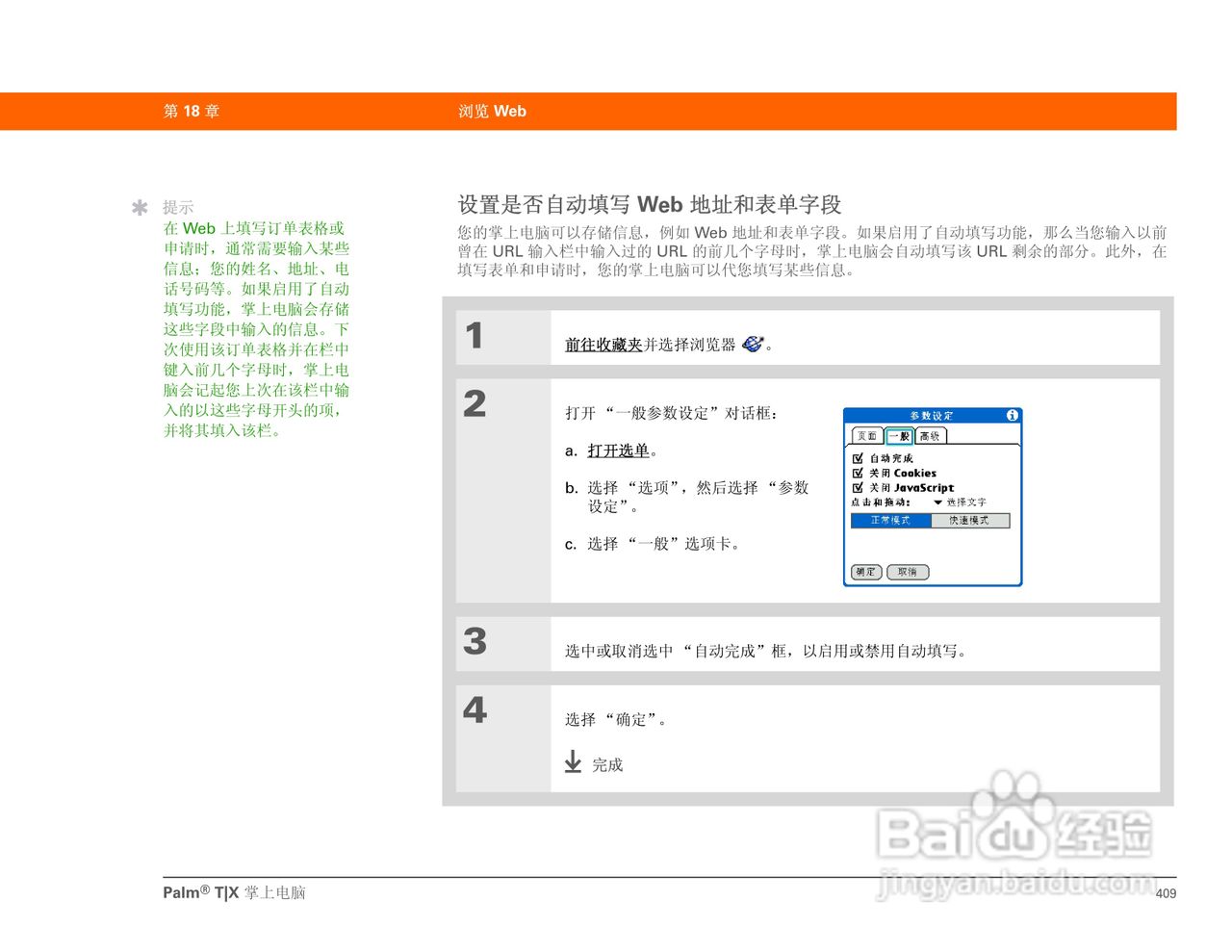The width and height of the screenshot is (1232, 952).
Task: Toggle the 自动完成 checkbox
Action: [858, 458]
